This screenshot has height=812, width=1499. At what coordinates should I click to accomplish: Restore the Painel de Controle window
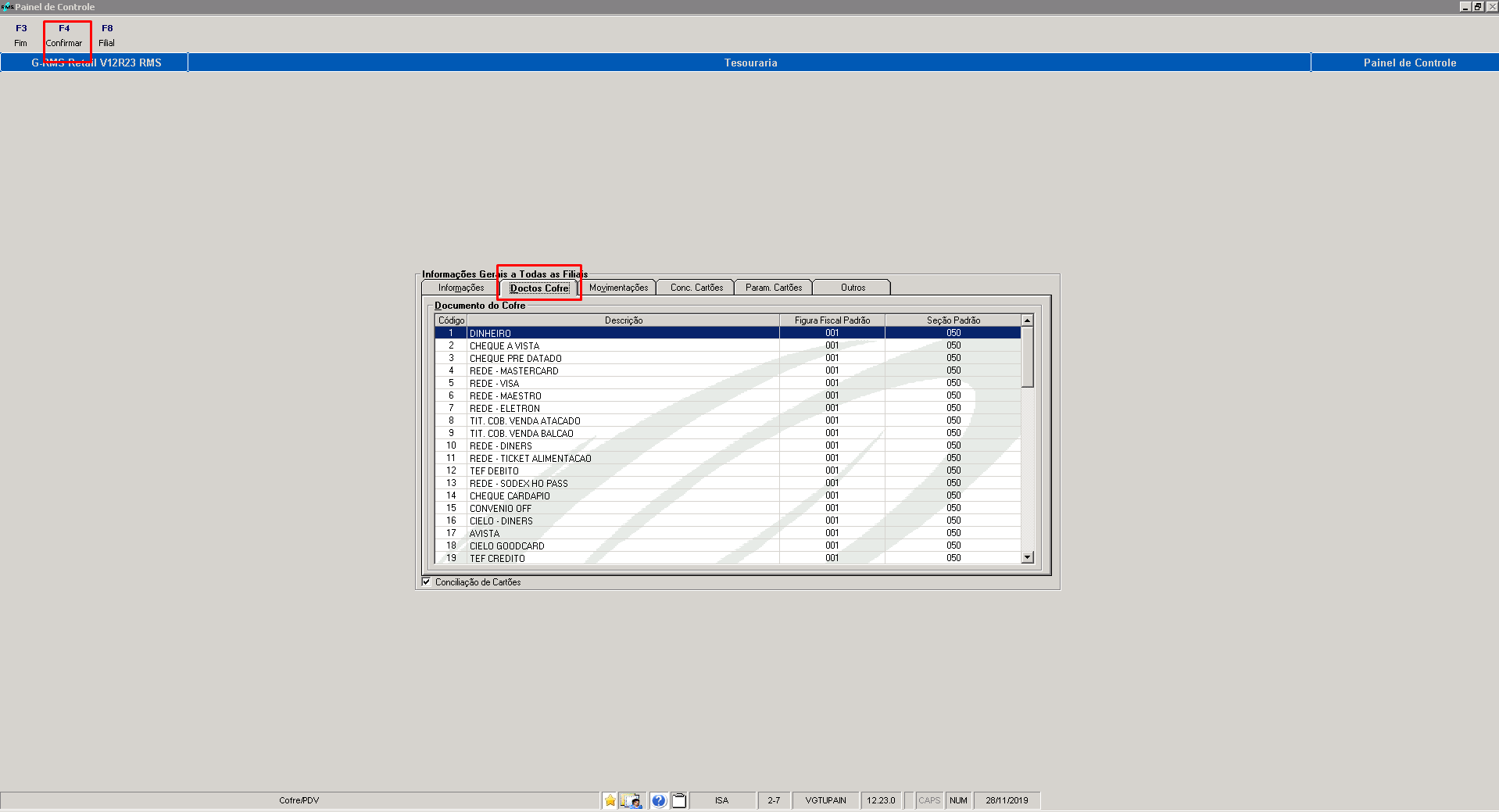[1478, 6]
